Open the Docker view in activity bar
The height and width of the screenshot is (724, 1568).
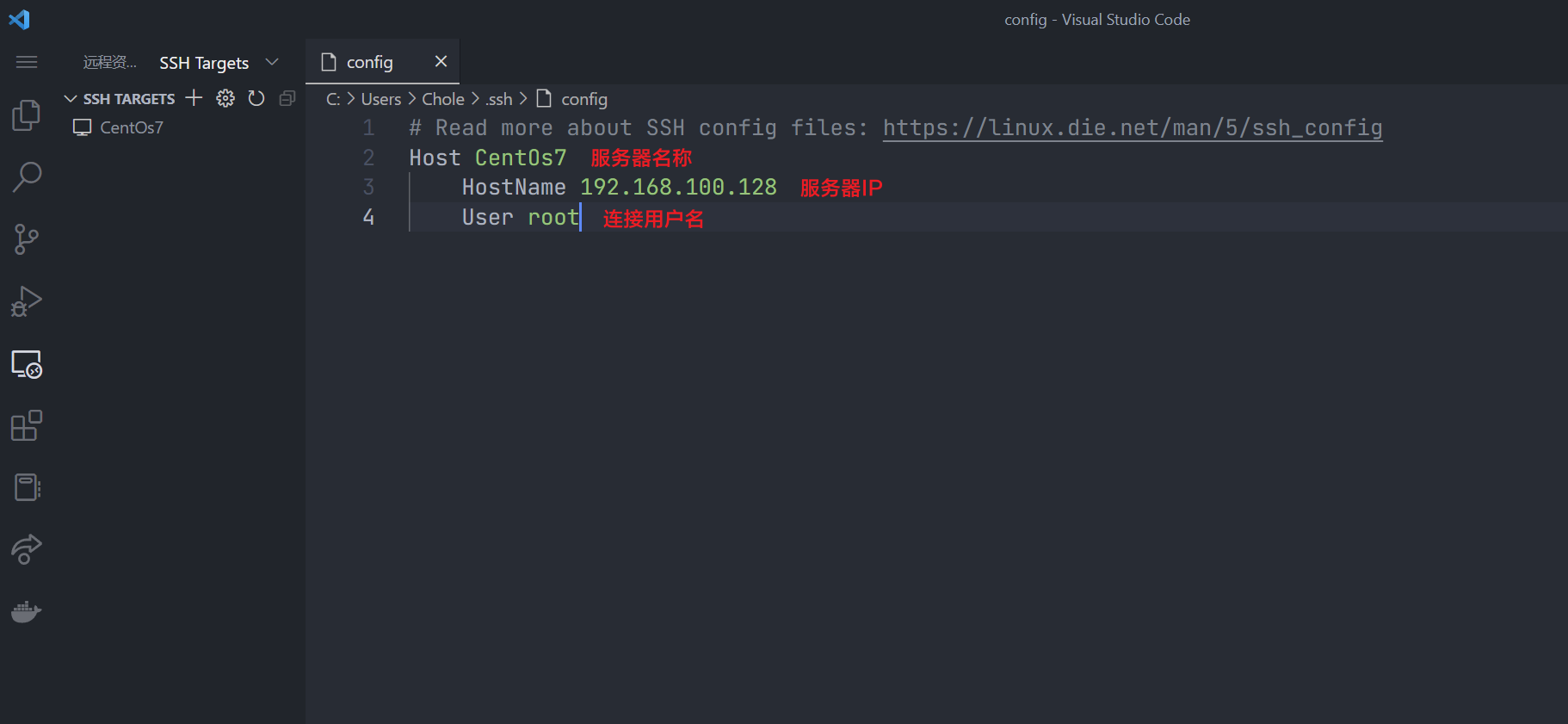pos(26,611)
